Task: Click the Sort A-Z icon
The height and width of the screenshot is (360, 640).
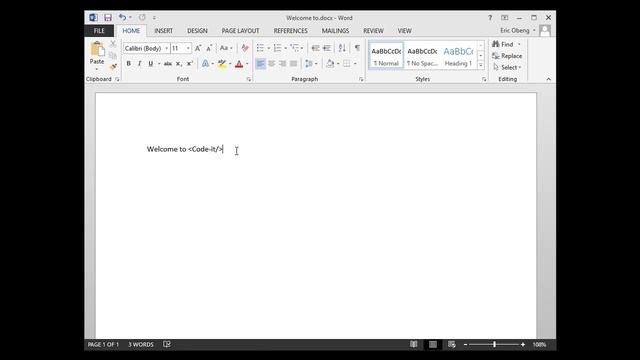Action: 342,48
